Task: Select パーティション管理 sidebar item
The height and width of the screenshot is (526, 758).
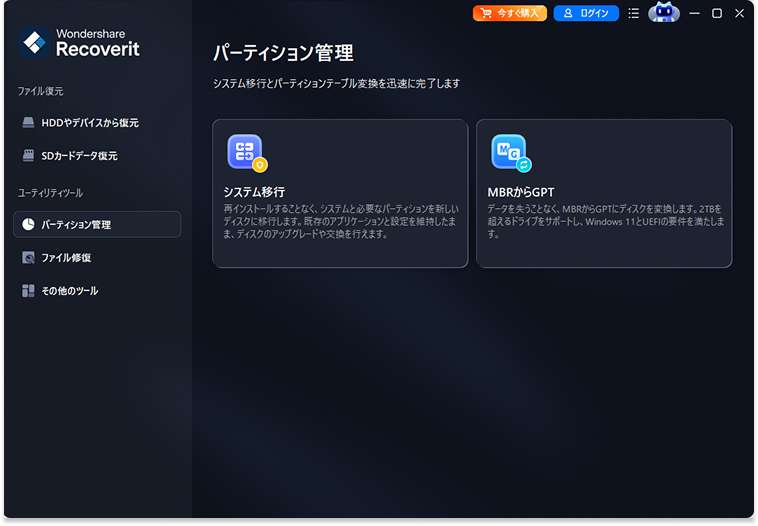Action: tap(97, 224)
